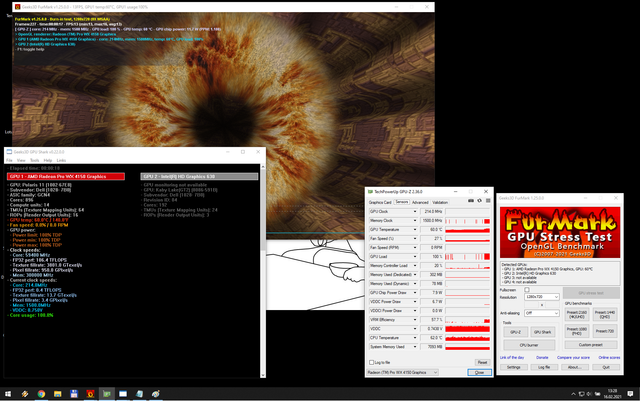
Task: Click the GPU-Z taskbar icon
Action: 107,394
